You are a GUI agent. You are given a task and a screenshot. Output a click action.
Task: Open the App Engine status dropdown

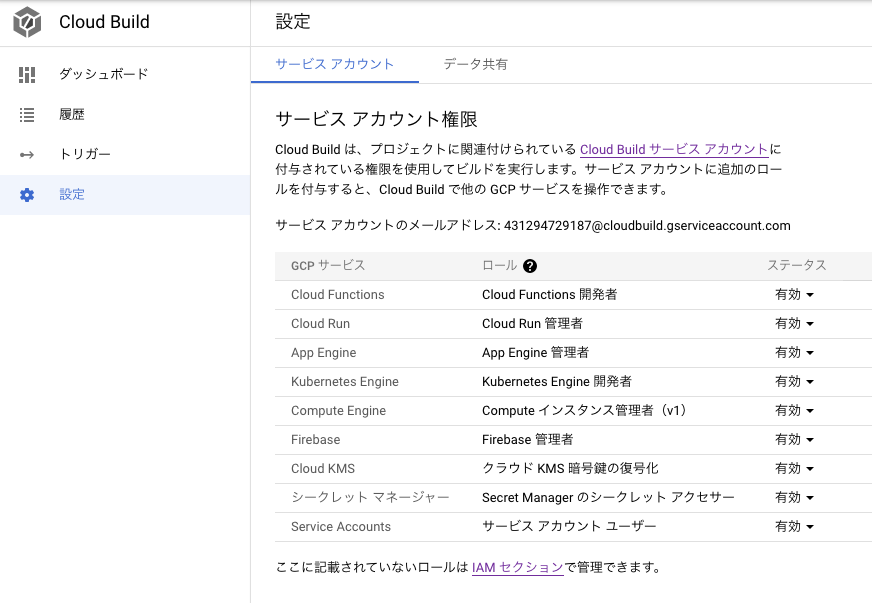794,353
